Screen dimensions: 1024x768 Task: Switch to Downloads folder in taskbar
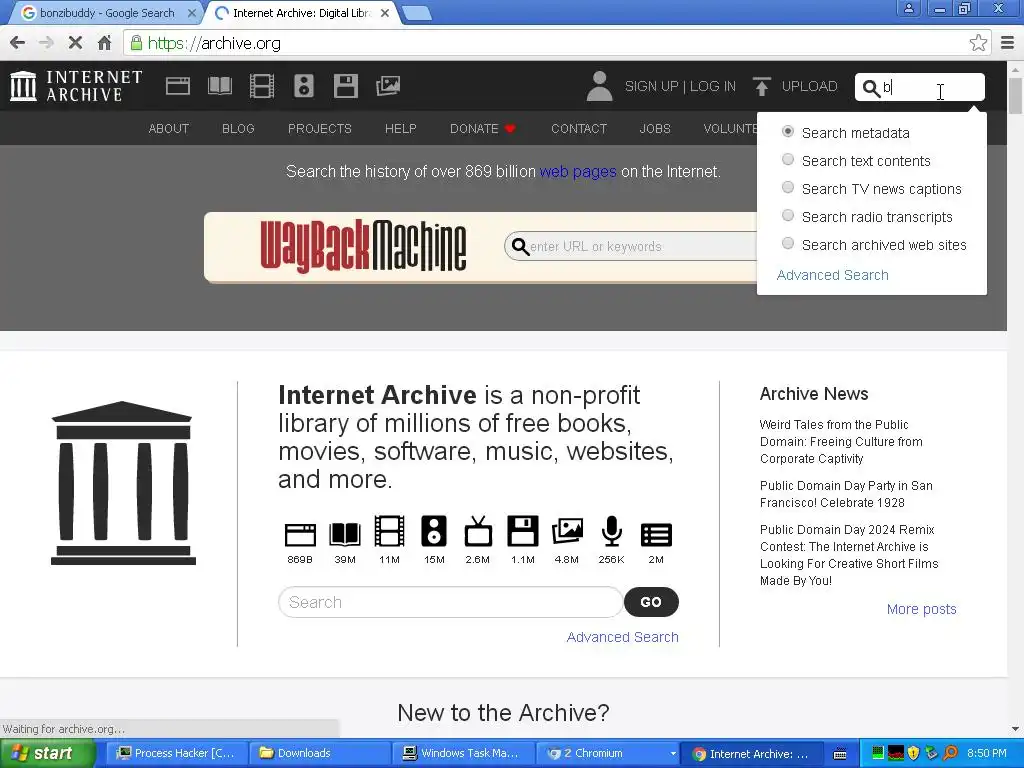tap(319, 754)
